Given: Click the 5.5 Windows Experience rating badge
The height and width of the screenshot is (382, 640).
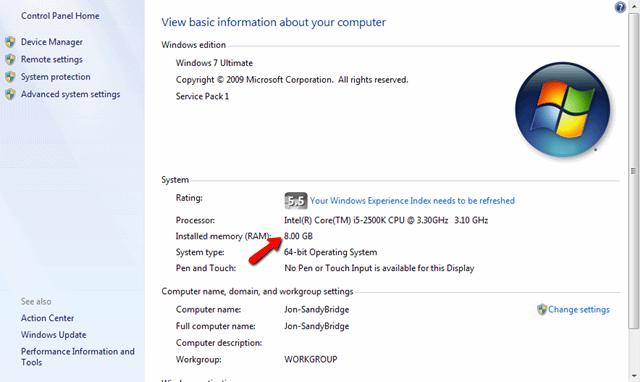Looking at the screenshot, I should (296, 200).
